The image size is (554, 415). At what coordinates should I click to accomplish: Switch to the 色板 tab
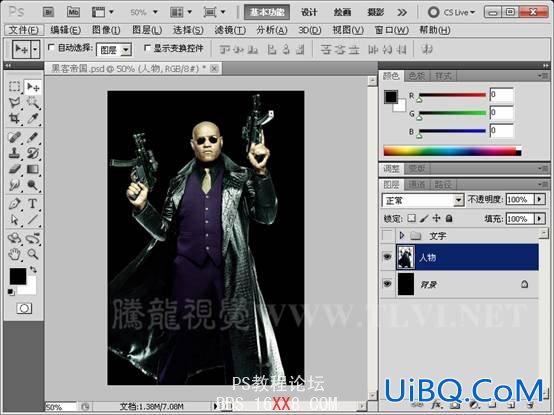(x=417, y=76)
